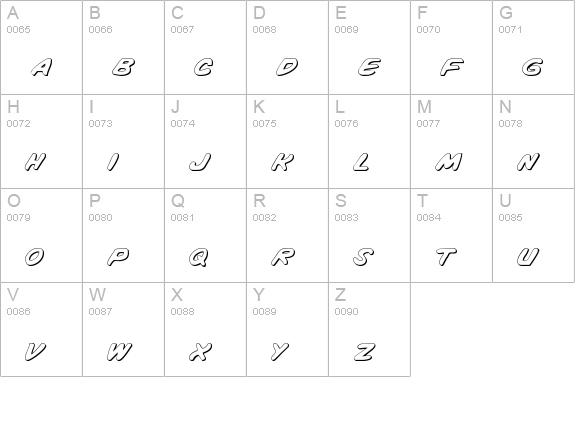Select the X glyph preview
Image resolution: width=575 pixels, height=421 pixels.
(201, 351)
